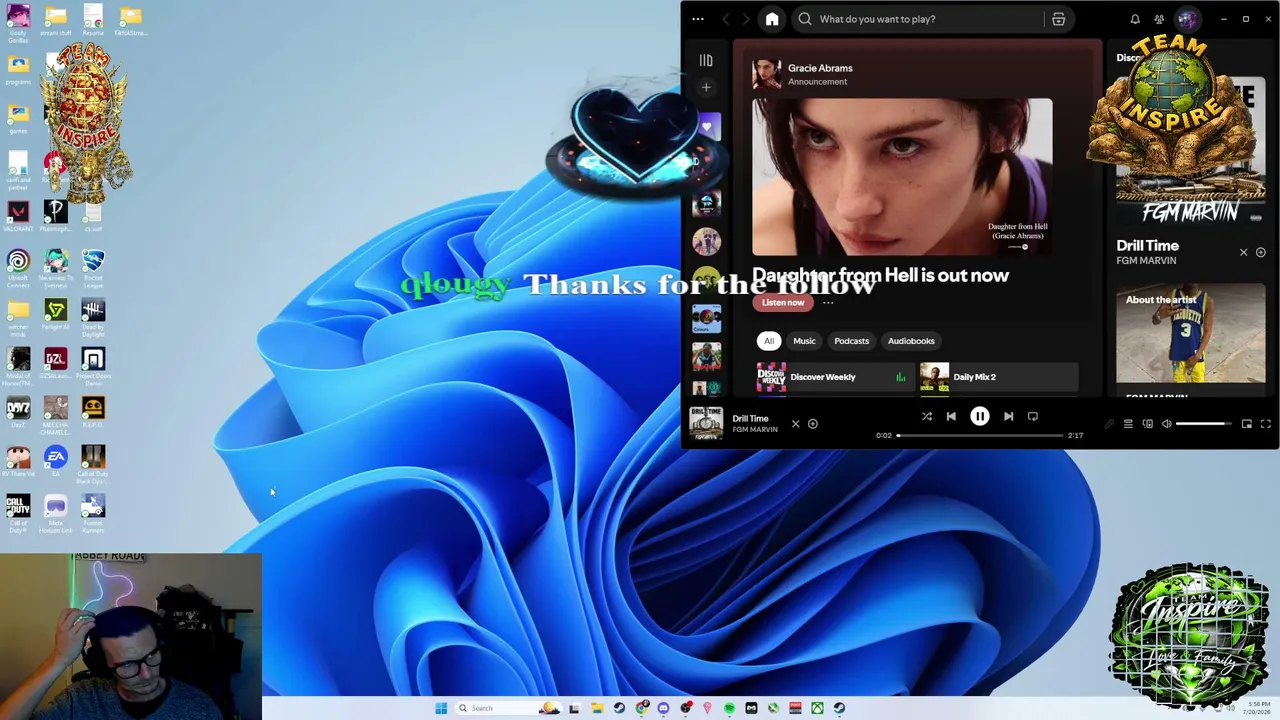Open the Colours playlist in sidebar
Viewport: 1280px width, 720px height.
coord(707,319)
